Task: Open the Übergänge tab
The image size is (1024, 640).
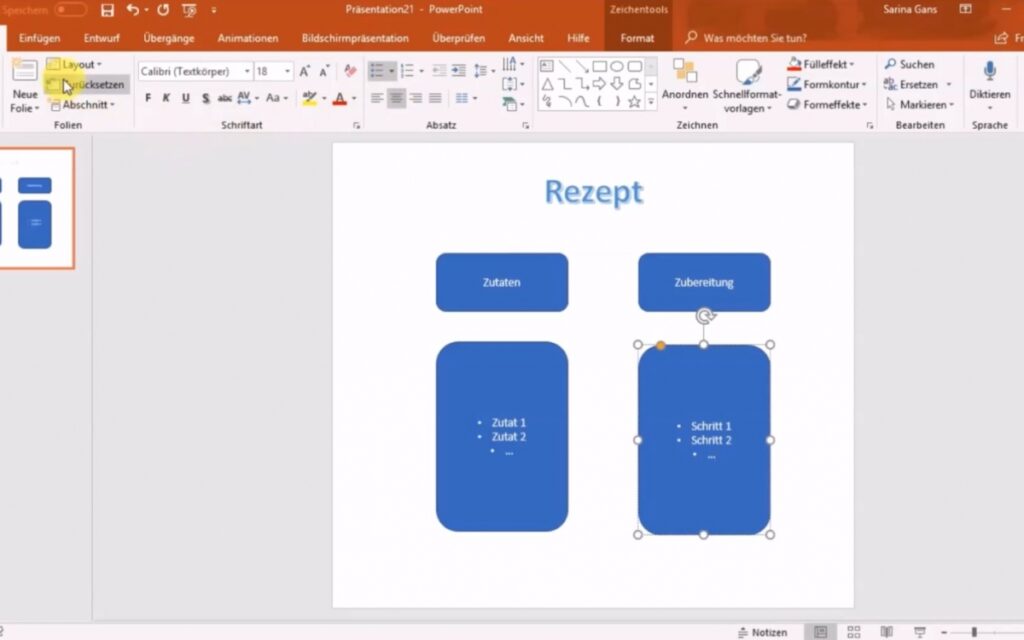Action: tap(169, 38)
